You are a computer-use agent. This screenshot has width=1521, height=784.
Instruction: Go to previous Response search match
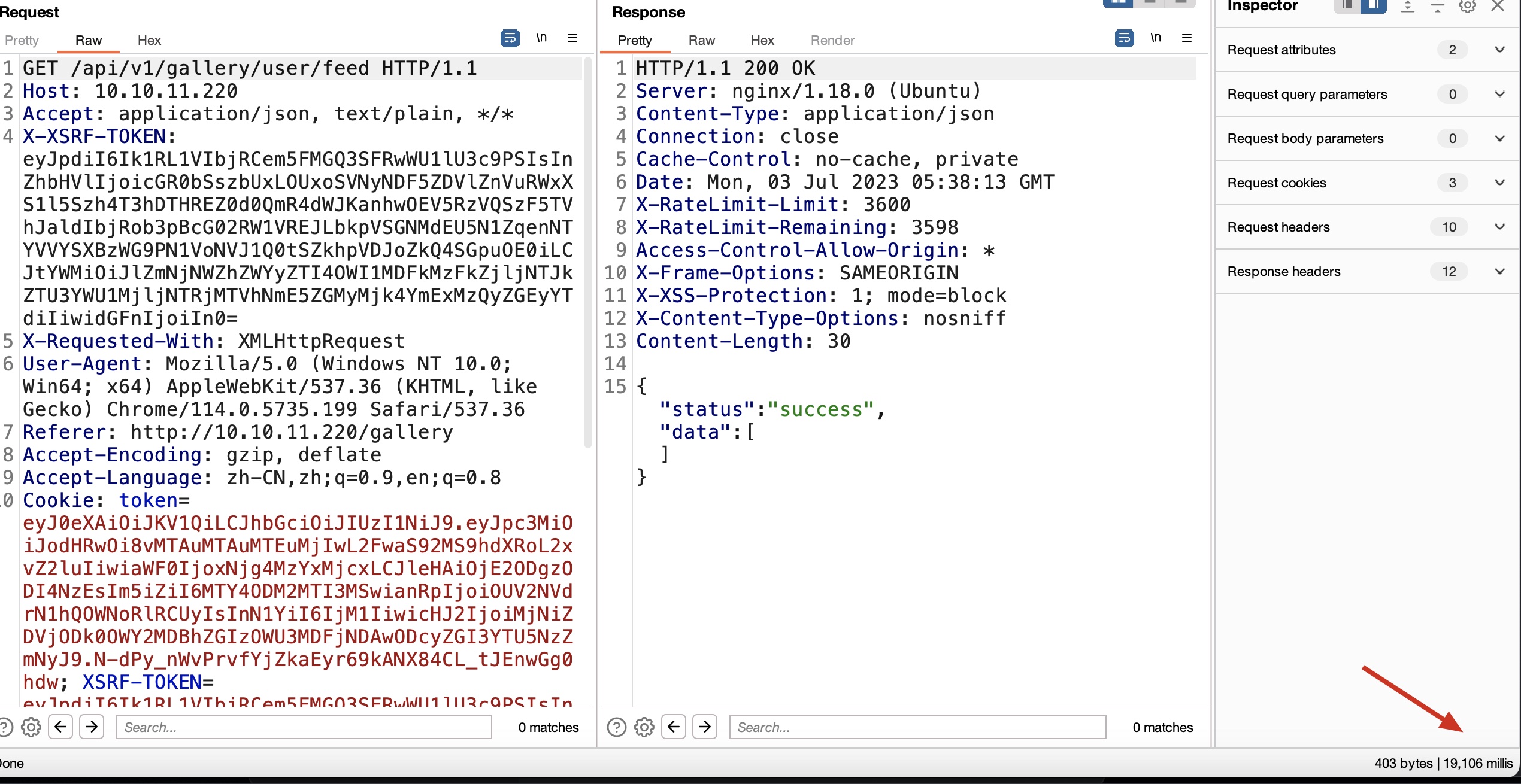674,727
